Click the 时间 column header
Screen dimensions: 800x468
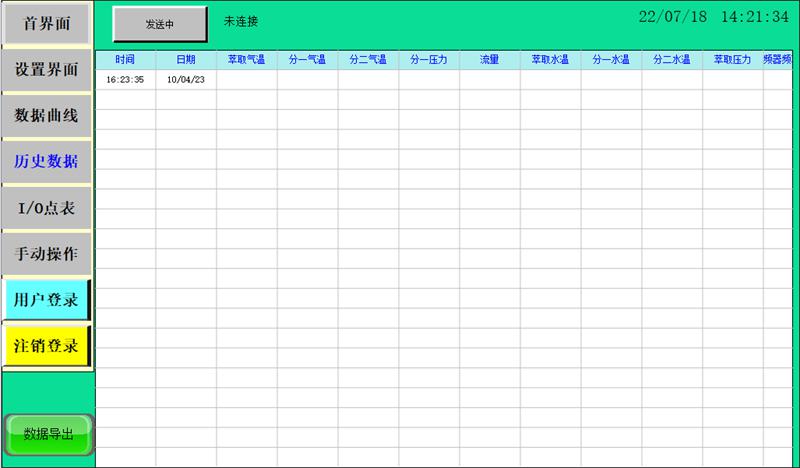coord(125,60)
